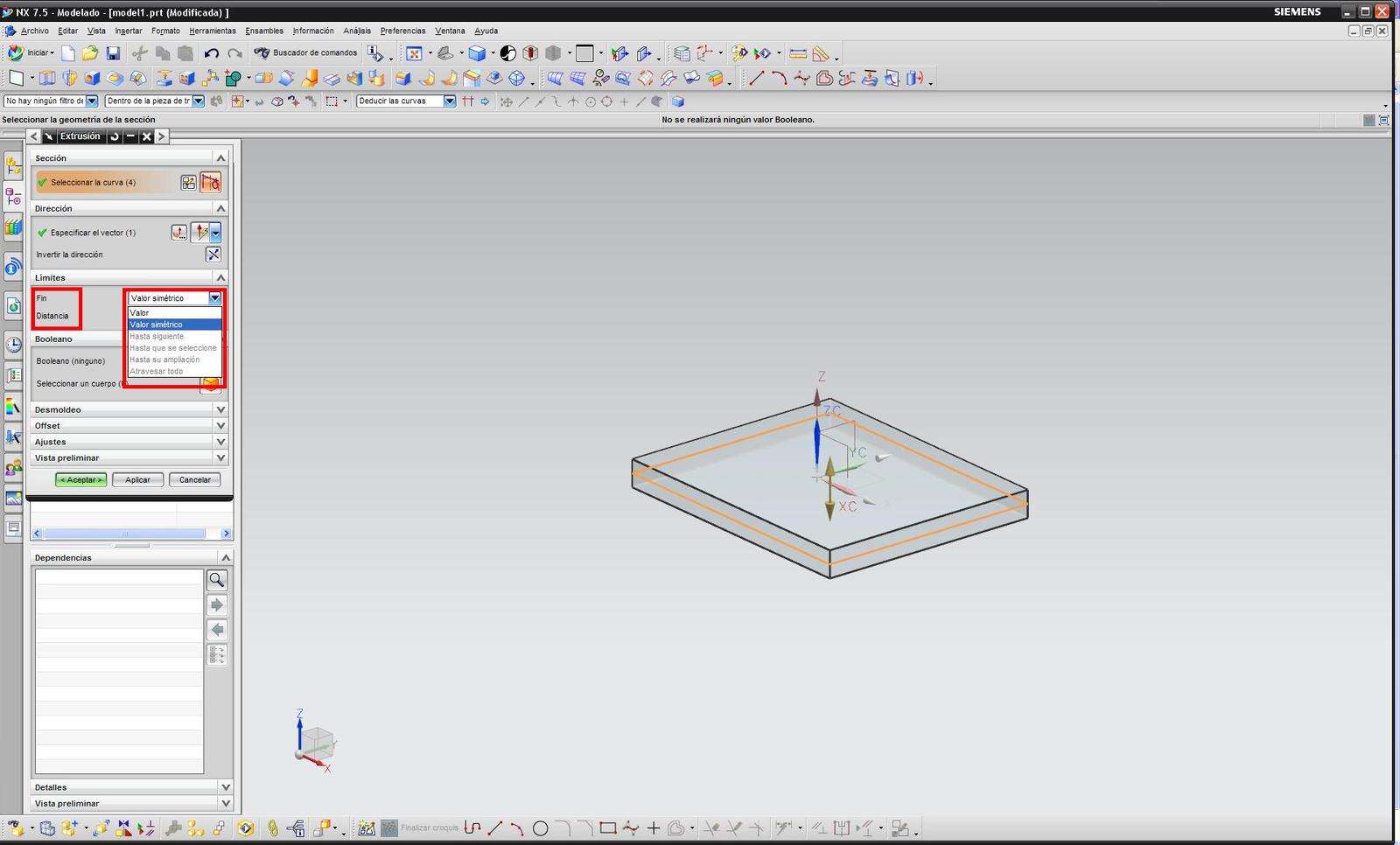Open the vector dialog icon in Dirección
This screenshot has width=1400, height=845.
click(179, 233)
